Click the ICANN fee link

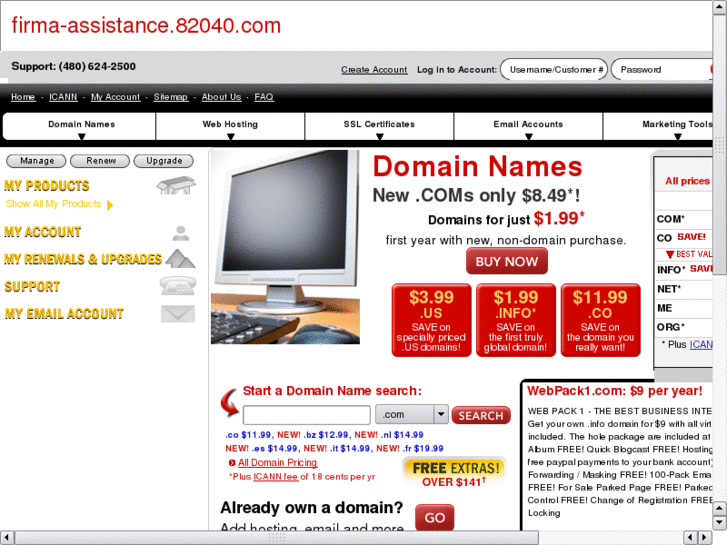click(275, 477)
